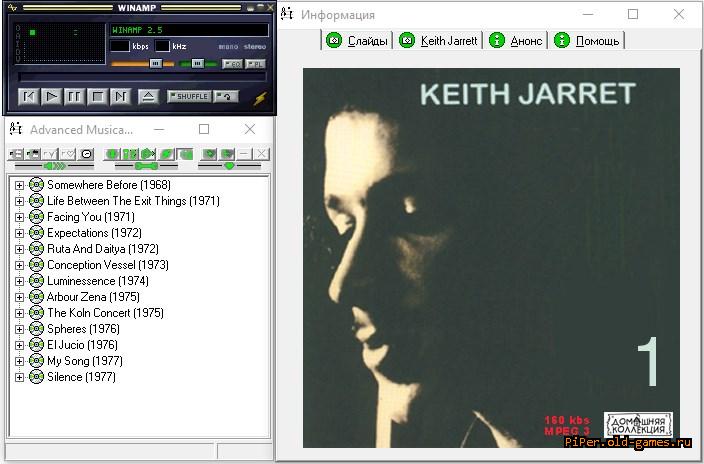The height and width of the screenshot is (464, 704).
Task: Open the Keith Jarrett tab
Action: point(438,40)
